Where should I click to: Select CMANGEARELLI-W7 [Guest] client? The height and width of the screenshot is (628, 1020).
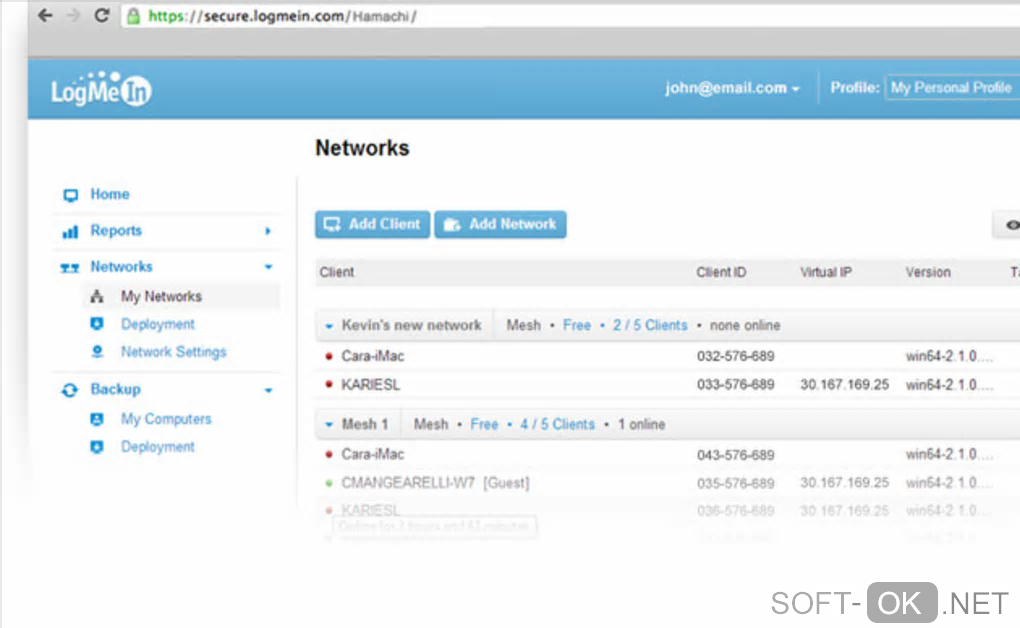pyautogui.click(x=436, y=483)
